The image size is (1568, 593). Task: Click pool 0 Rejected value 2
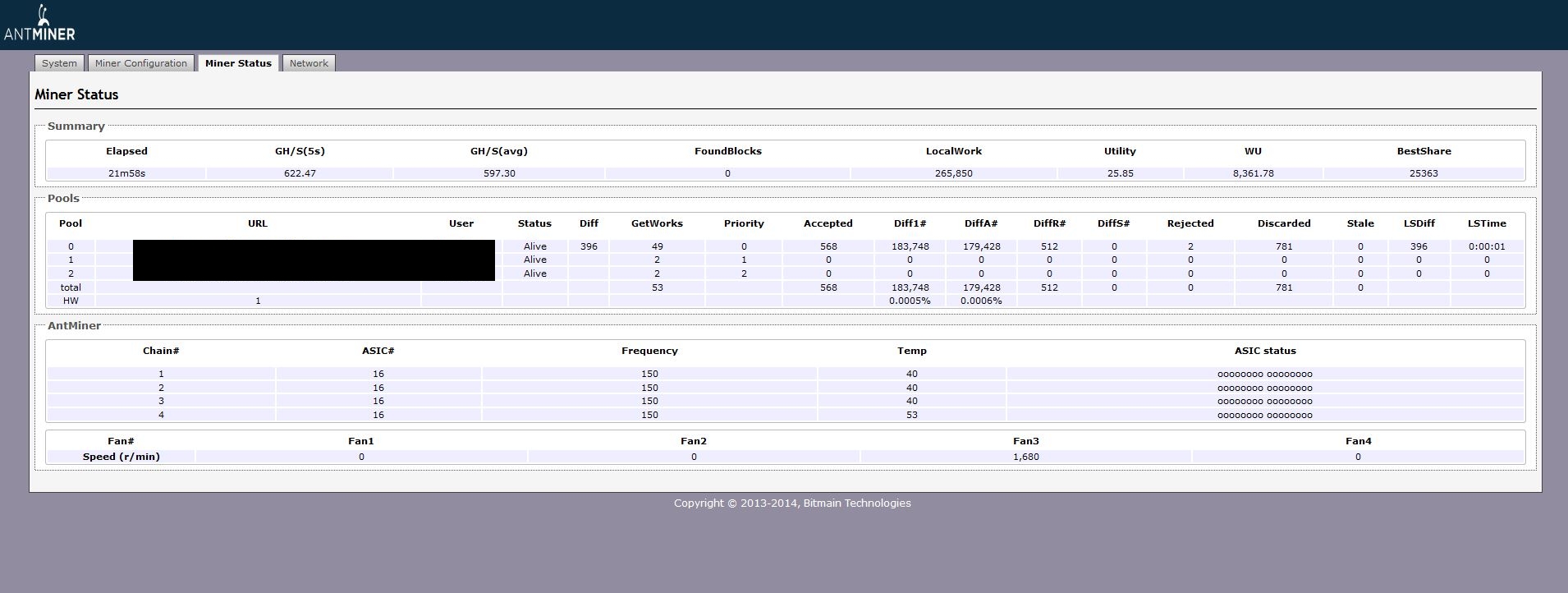tap(1190, 246)
